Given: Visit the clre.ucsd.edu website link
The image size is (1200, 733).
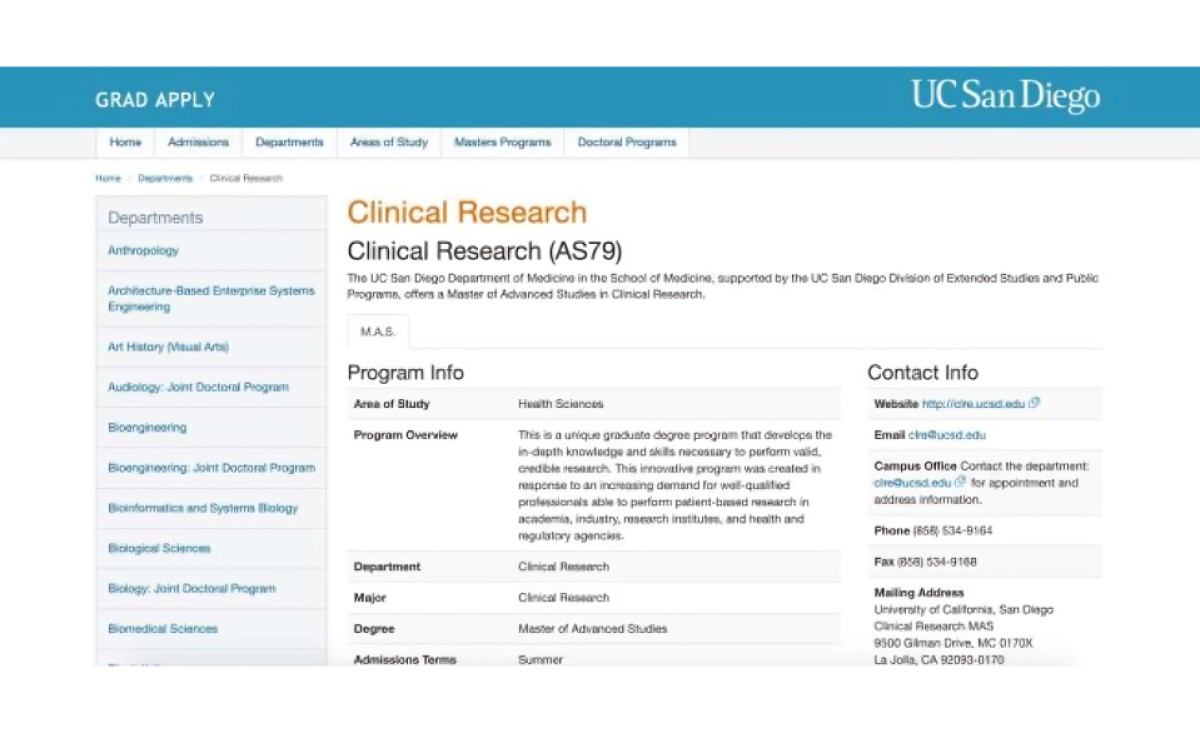Looking at the screenshot, I should (x=973, y=404).
